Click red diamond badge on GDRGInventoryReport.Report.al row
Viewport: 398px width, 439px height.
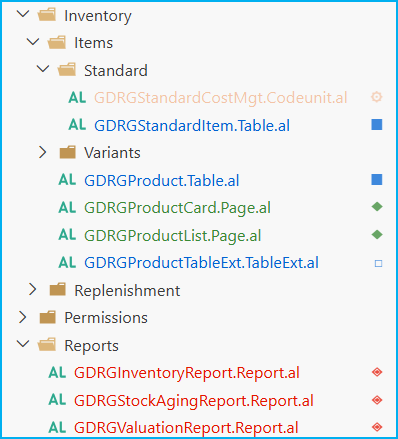point(377,372)
